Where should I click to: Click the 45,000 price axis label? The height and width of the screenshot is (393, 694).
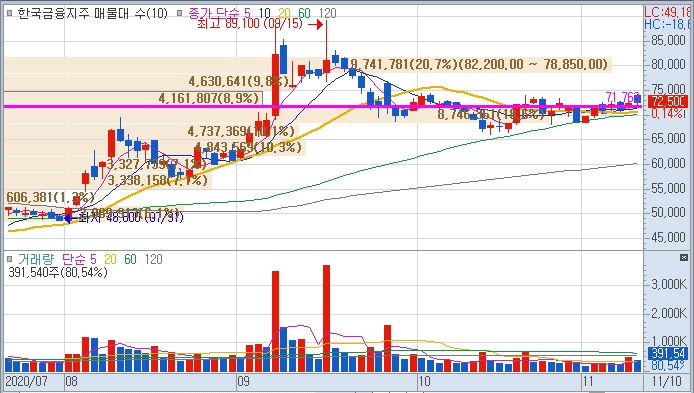pos(668,237)
